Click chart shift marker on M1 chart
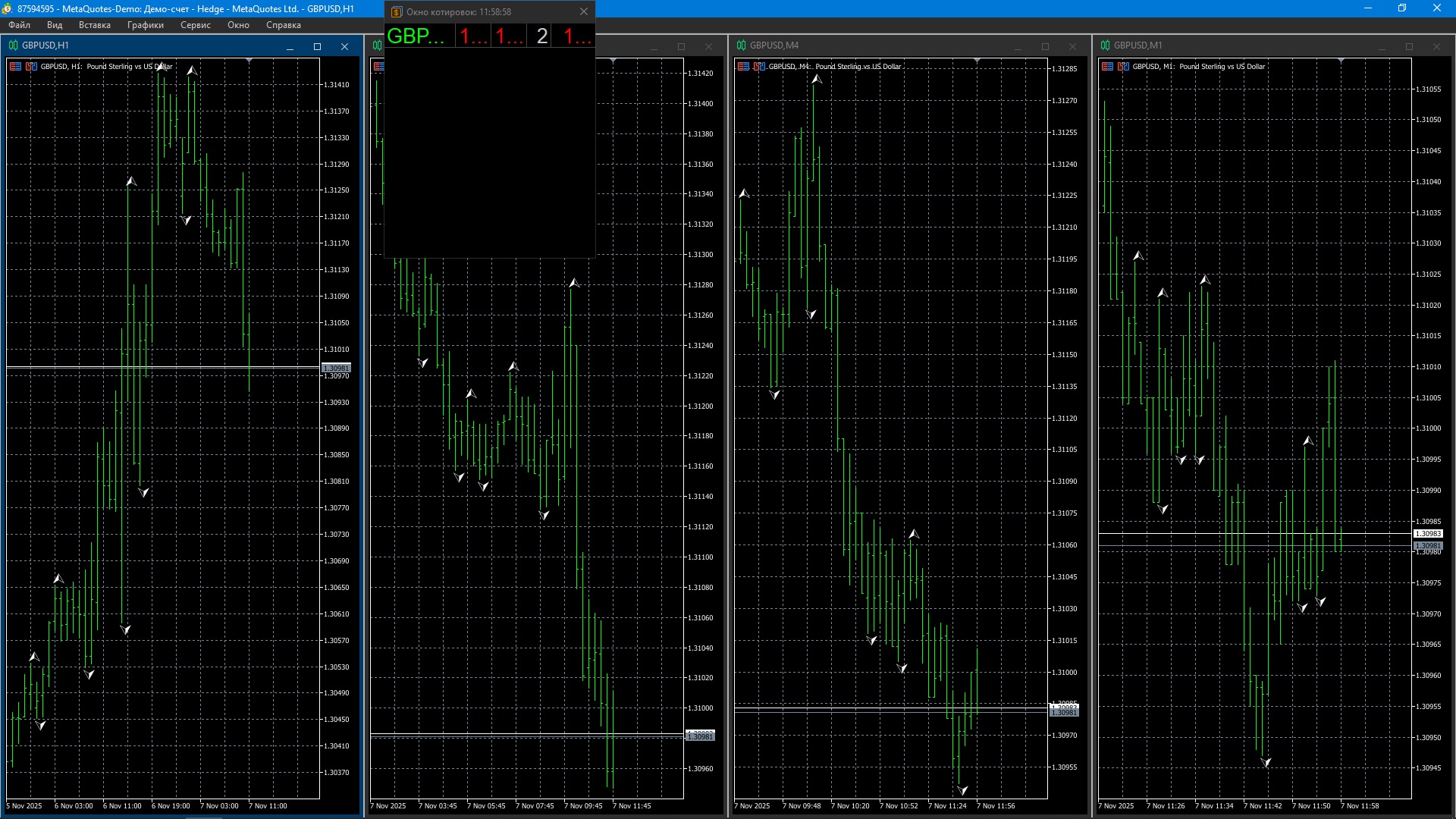The width and height of the screenshot is (1456, 819). coord(1341,60)
